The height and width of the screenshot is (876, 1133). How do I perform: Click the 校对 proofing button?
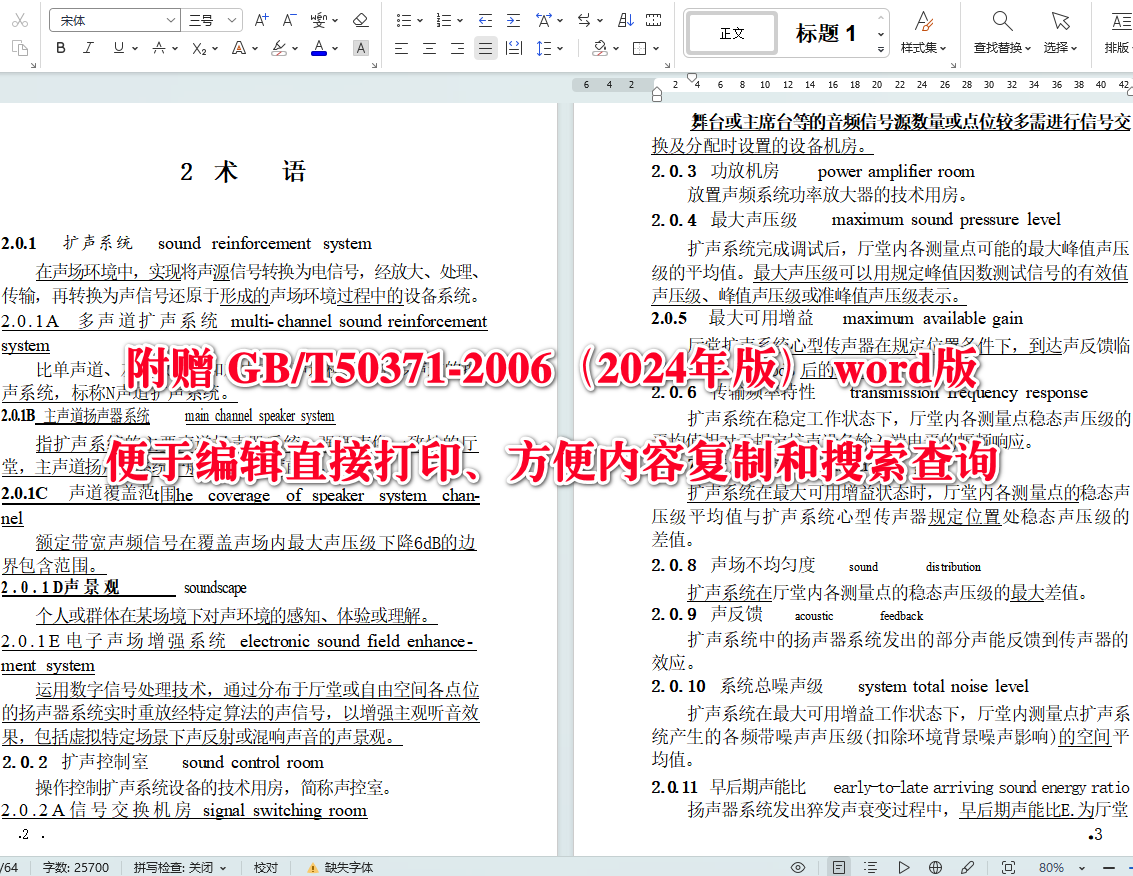(x=265, y=866)
